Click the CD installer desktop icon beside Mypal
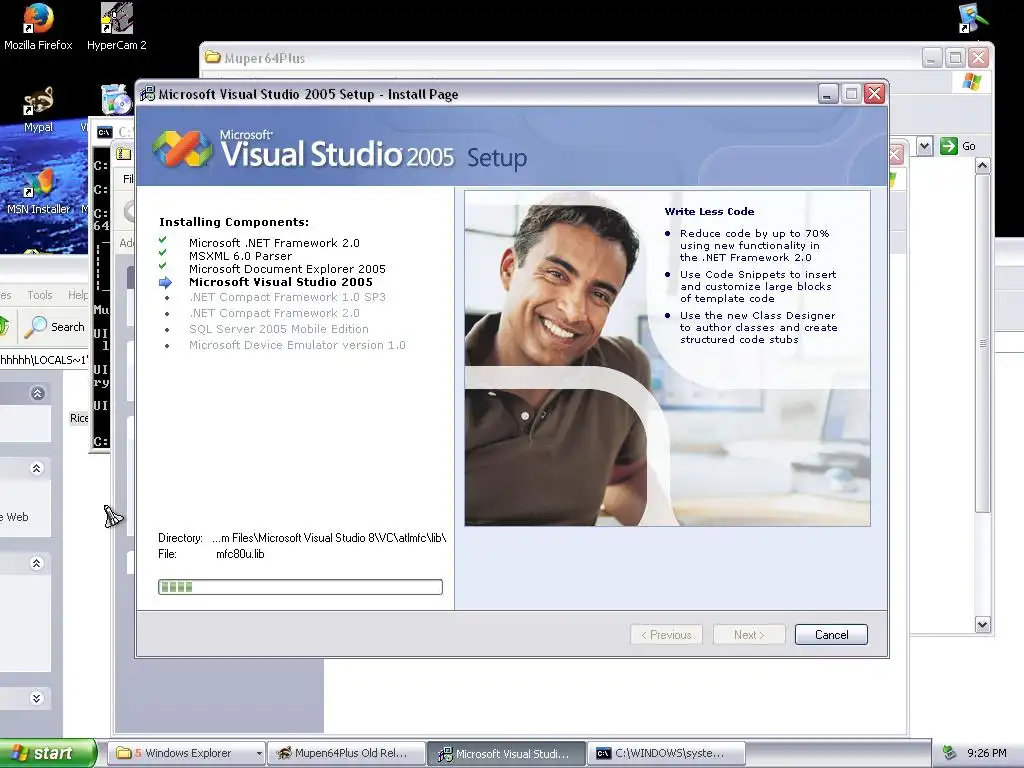1024x768 pixels. click(116, 99)
